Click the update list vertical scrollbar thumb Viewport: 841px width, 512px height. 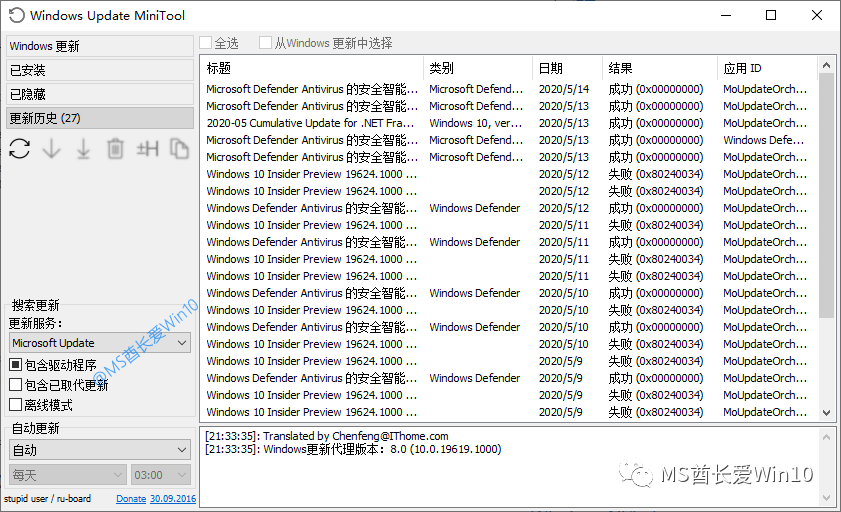(x=827, y=196)
